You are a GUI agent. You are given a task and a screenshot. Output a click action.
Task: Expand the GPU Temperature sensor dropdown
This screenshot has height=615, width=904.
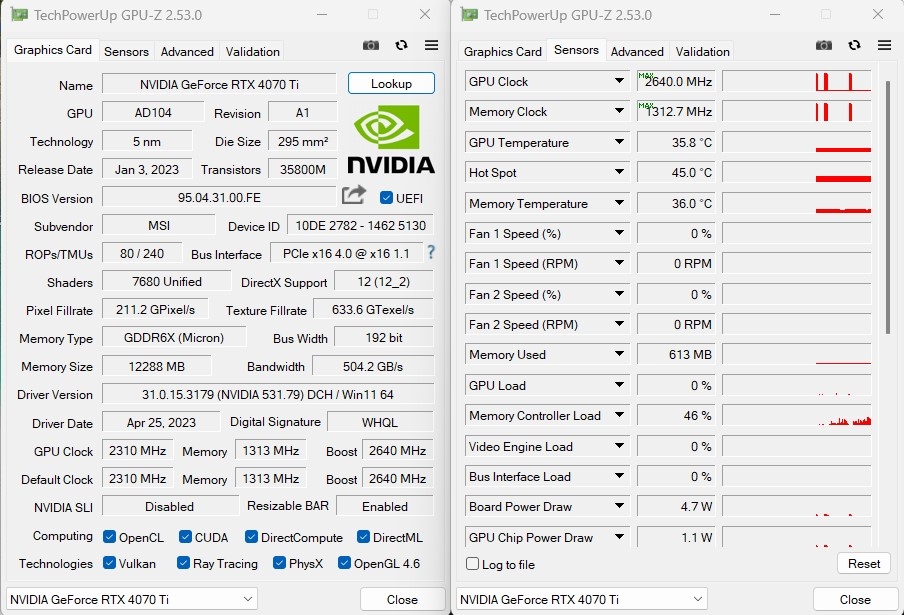coord(619,143)
